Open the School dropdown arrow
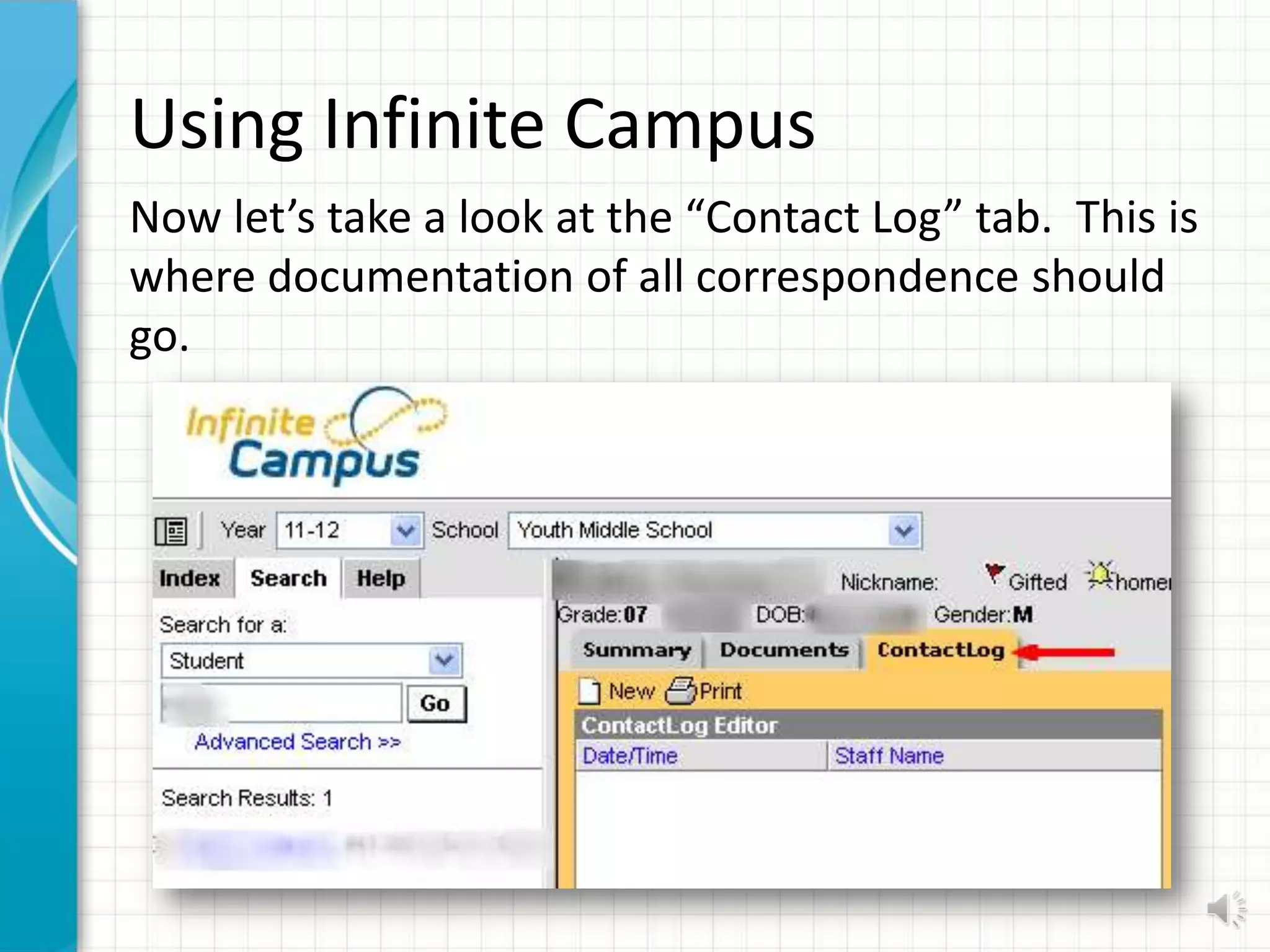 click(x=904, y=531)
